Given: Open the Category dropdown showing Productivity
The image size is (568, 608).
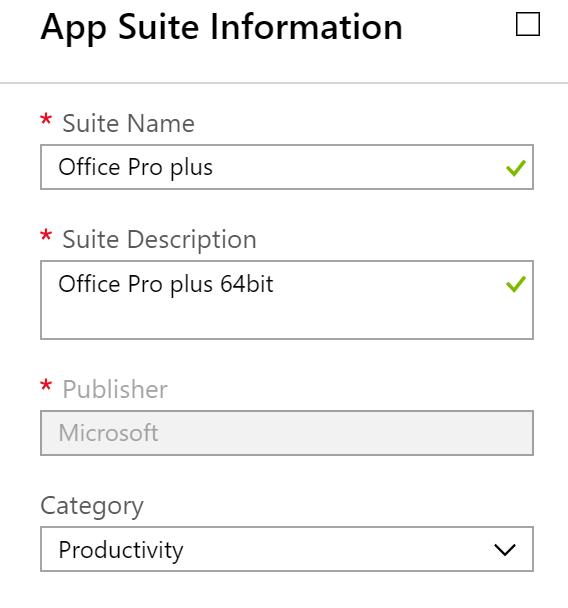Looking at the screenshot, I should [x=287, y=549].
